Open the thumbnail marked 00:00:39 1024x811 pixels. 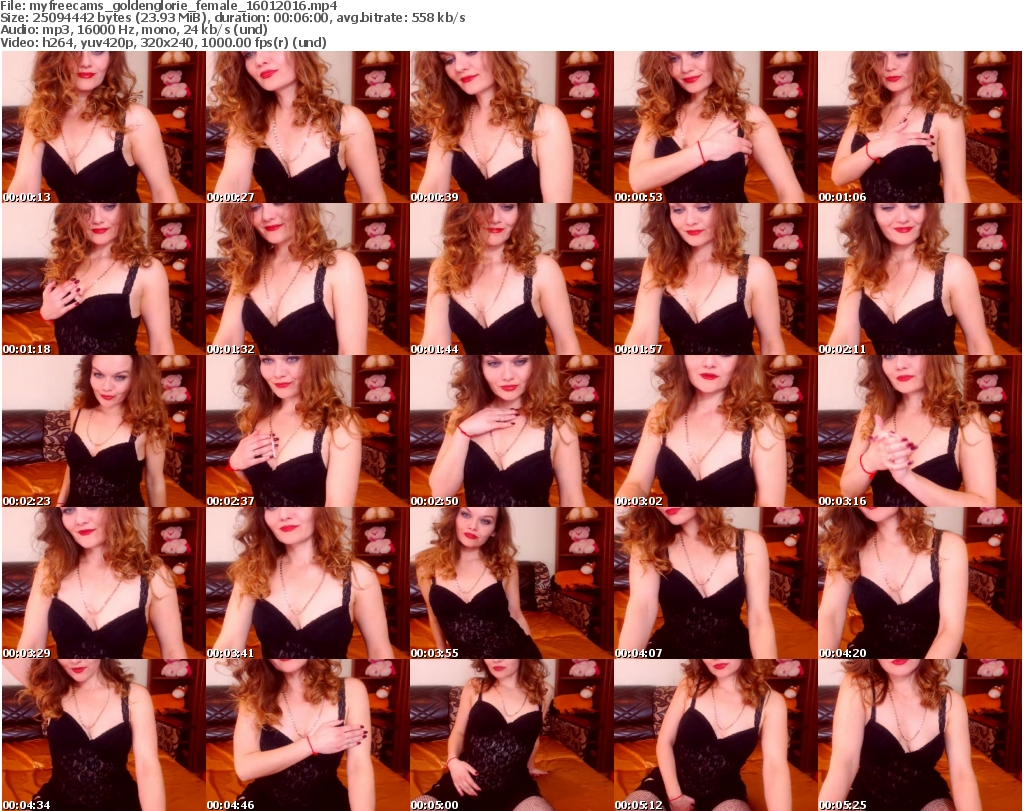point(511,127)
